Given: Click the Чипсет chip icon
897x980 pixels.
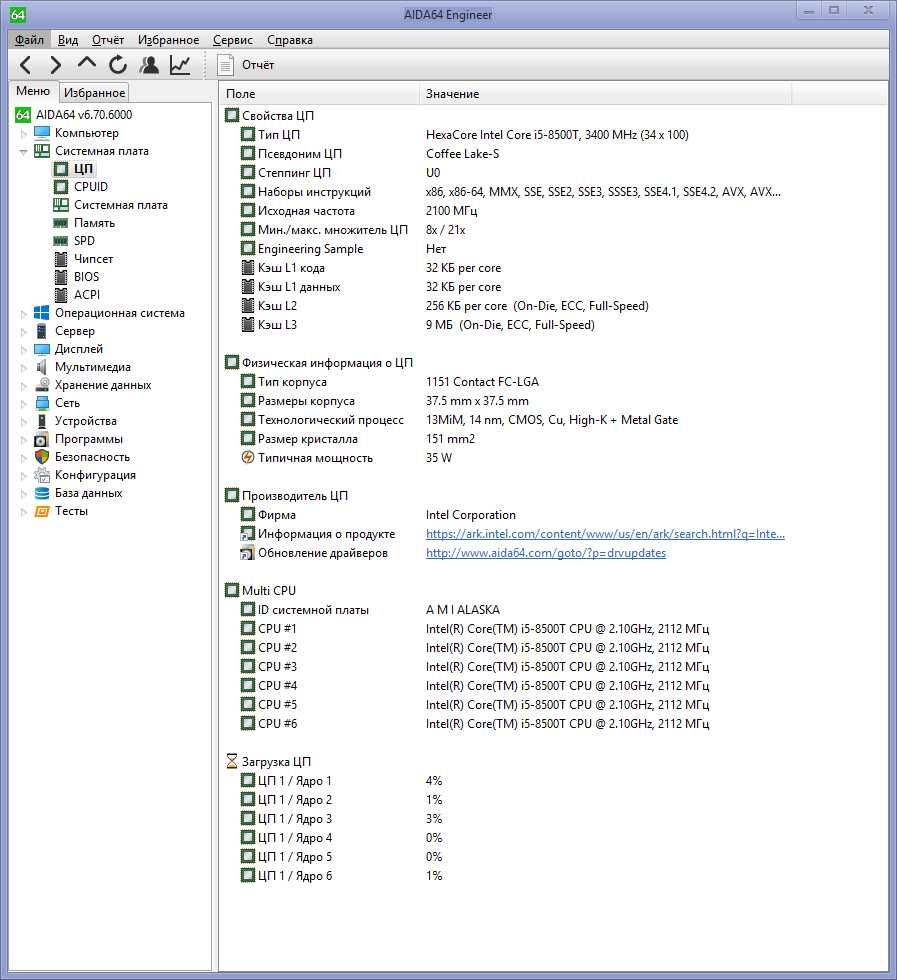Looking at the screenshot, I should coord(61,259).
